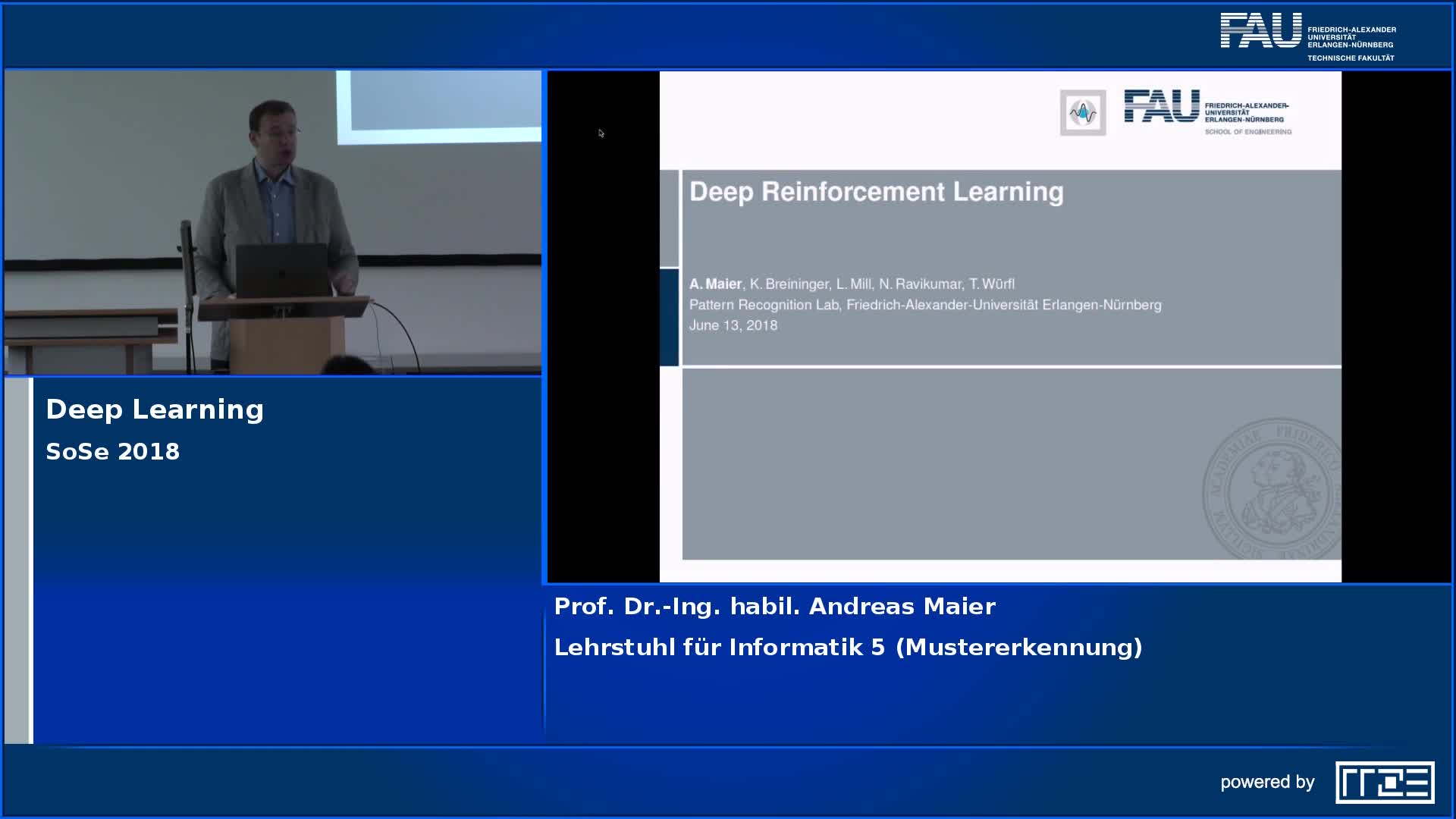
Task: Click the Deep Reinforcement Learning slide title
Action: [x=876, y=192]
